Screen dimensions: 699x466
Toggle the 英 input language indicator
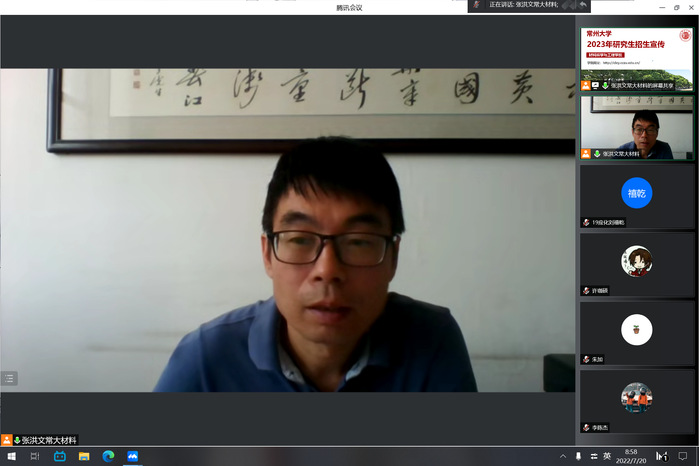607,456
